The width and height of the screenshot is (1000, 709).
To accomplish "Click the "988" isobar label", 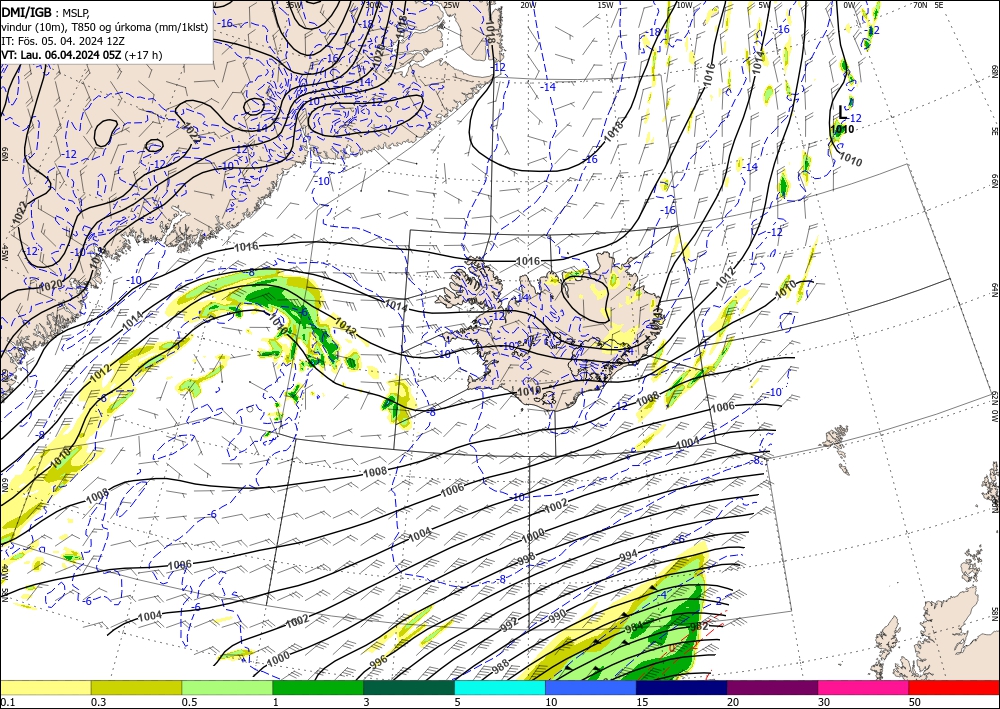I will (x=501, y=668).
